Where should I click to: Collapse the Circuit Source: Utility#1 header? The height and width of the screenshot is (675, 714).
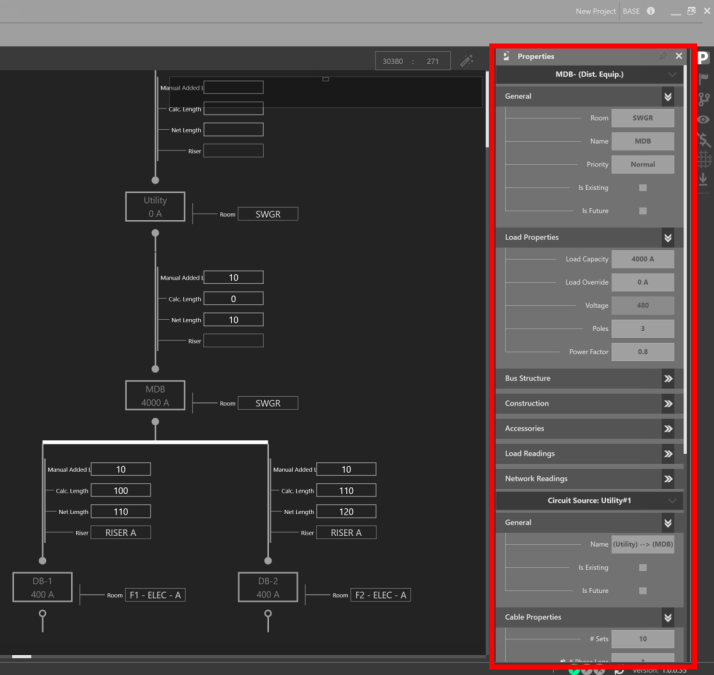(672, 501)
